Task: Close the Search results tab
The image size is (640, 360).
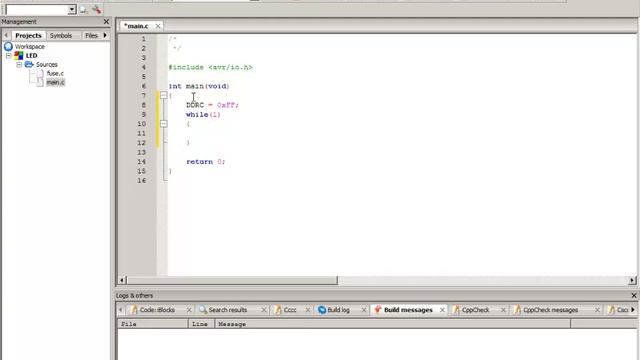Action: coord(264,310)
